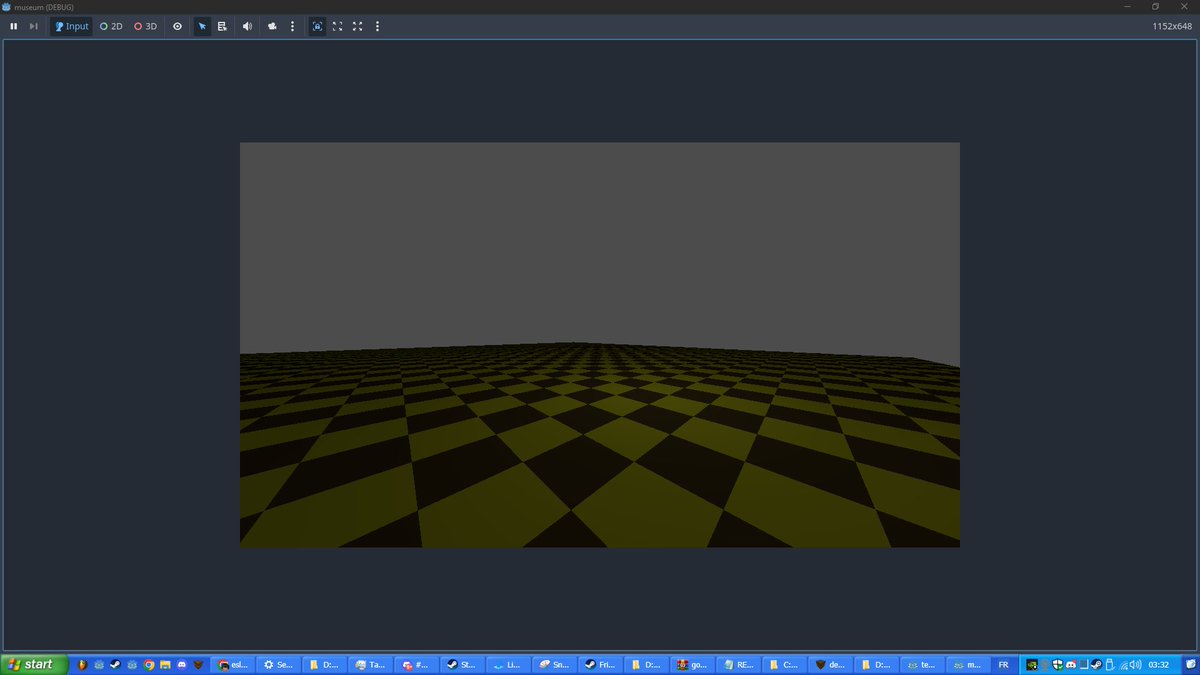Open the 'te...' Godot taskbar window

921,664
